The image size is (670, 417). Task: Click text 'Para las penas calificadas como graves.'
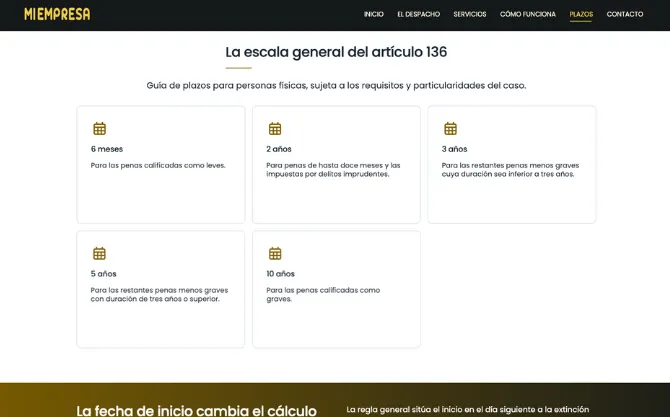(x=323, y=294)
